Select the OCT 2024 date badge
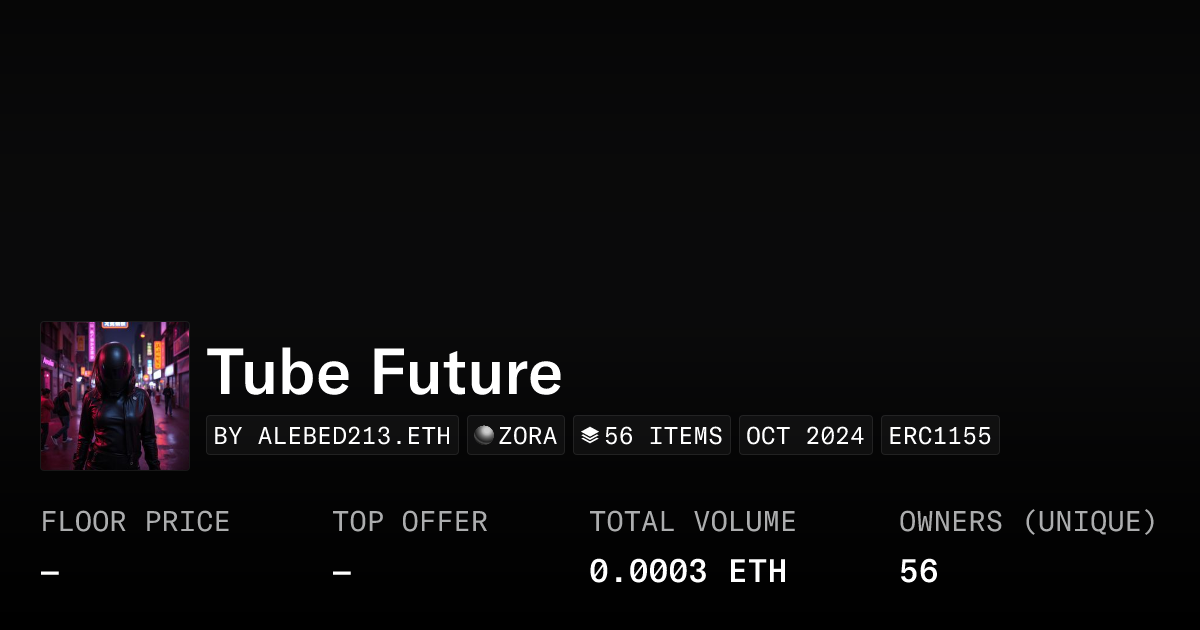 805,435
